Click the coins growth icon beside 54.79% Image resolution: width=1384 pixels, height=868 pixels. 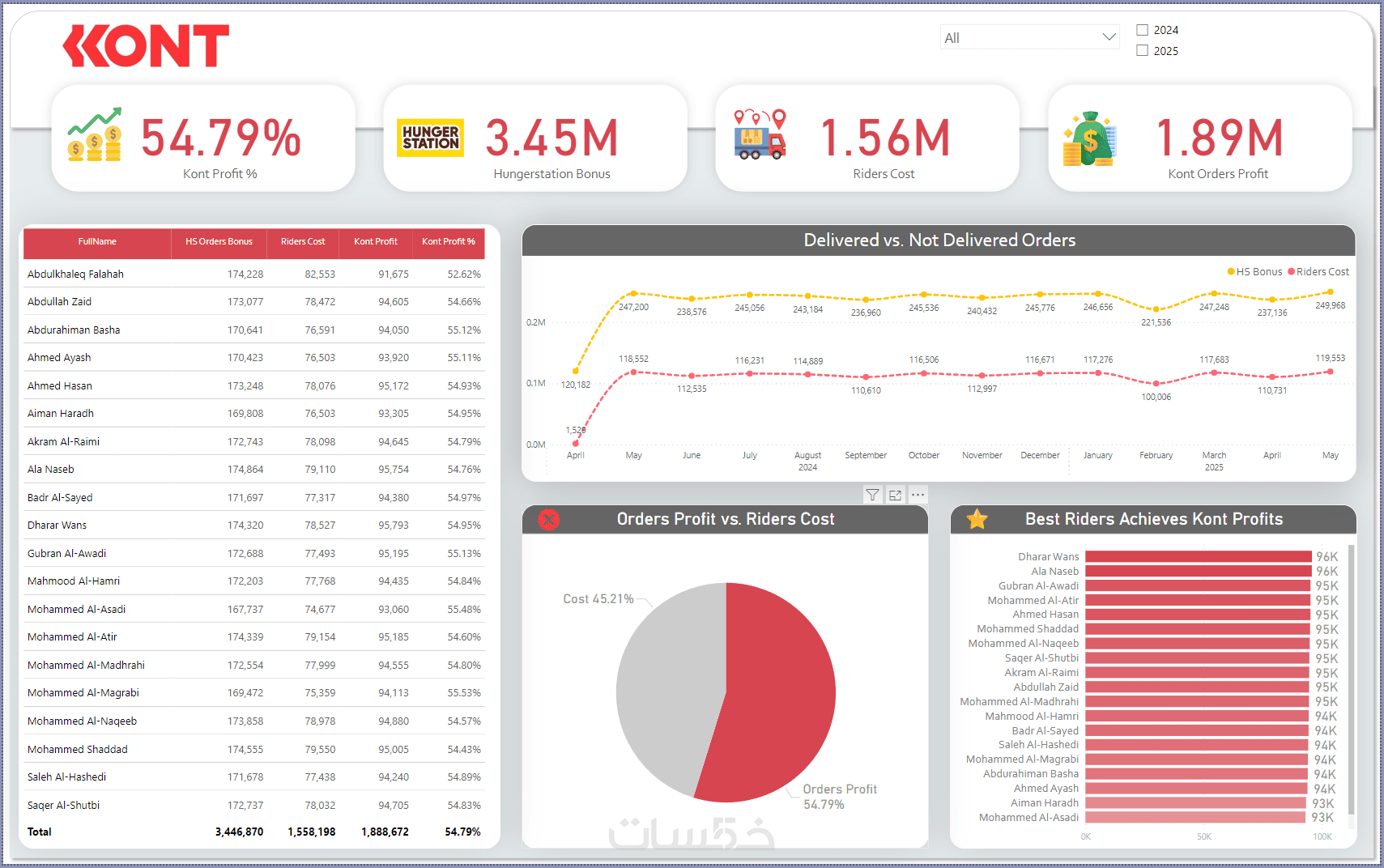95,135
